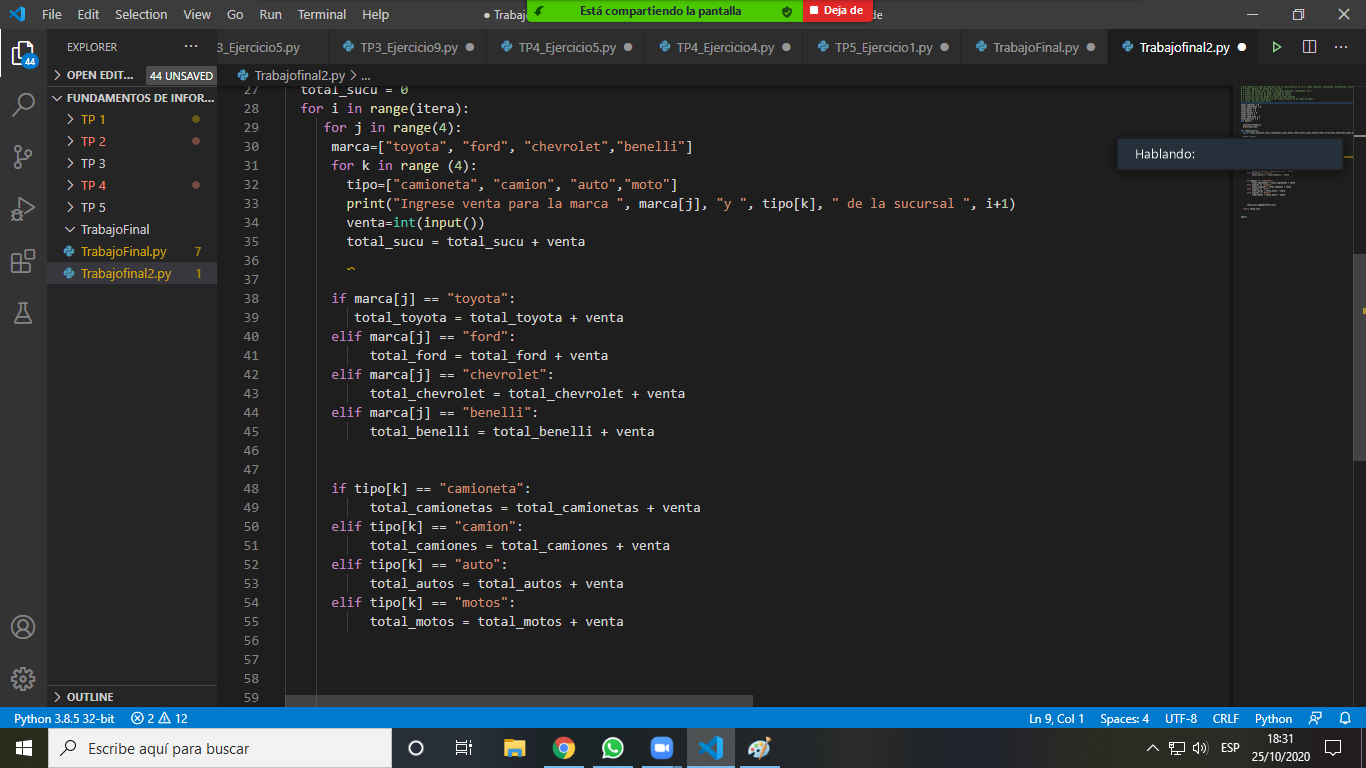Open the Edit menu
The width and height of the screenshot is (1366, 768).
tap(88, 14)
